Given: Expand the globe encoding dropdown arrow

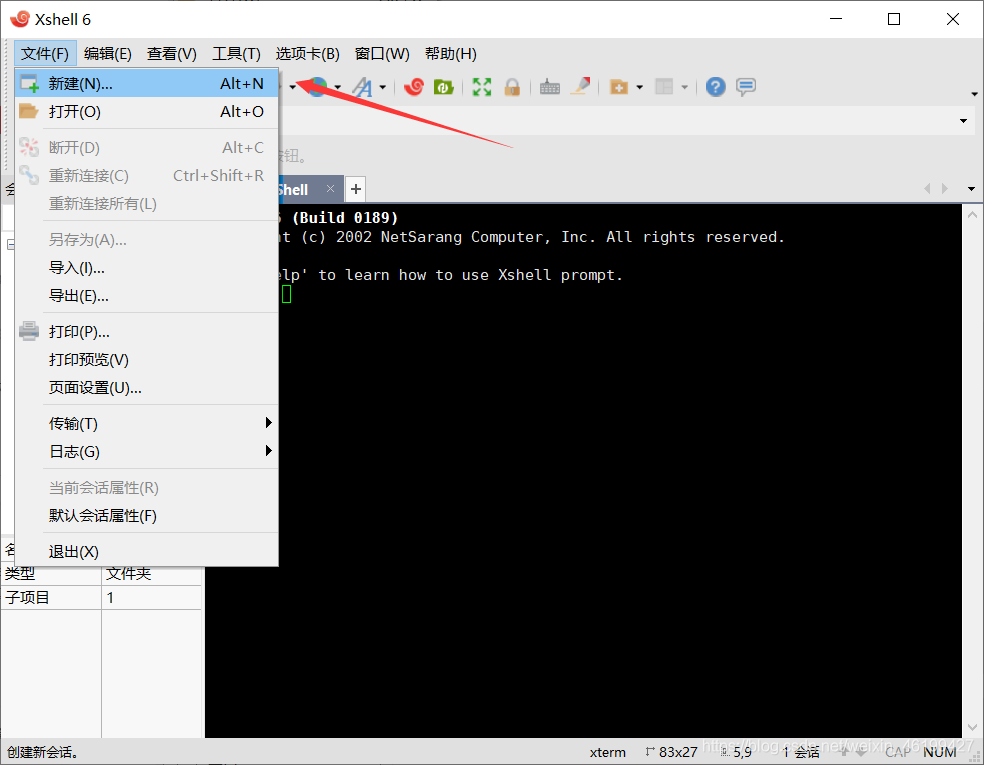Looking at the screenshot, I should pos(338,87).
